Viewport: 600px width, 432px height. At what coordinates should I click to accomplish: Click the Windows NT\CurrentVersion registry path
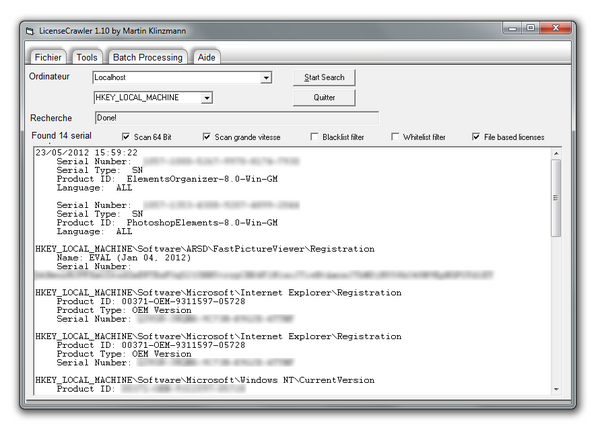[205, 380]
